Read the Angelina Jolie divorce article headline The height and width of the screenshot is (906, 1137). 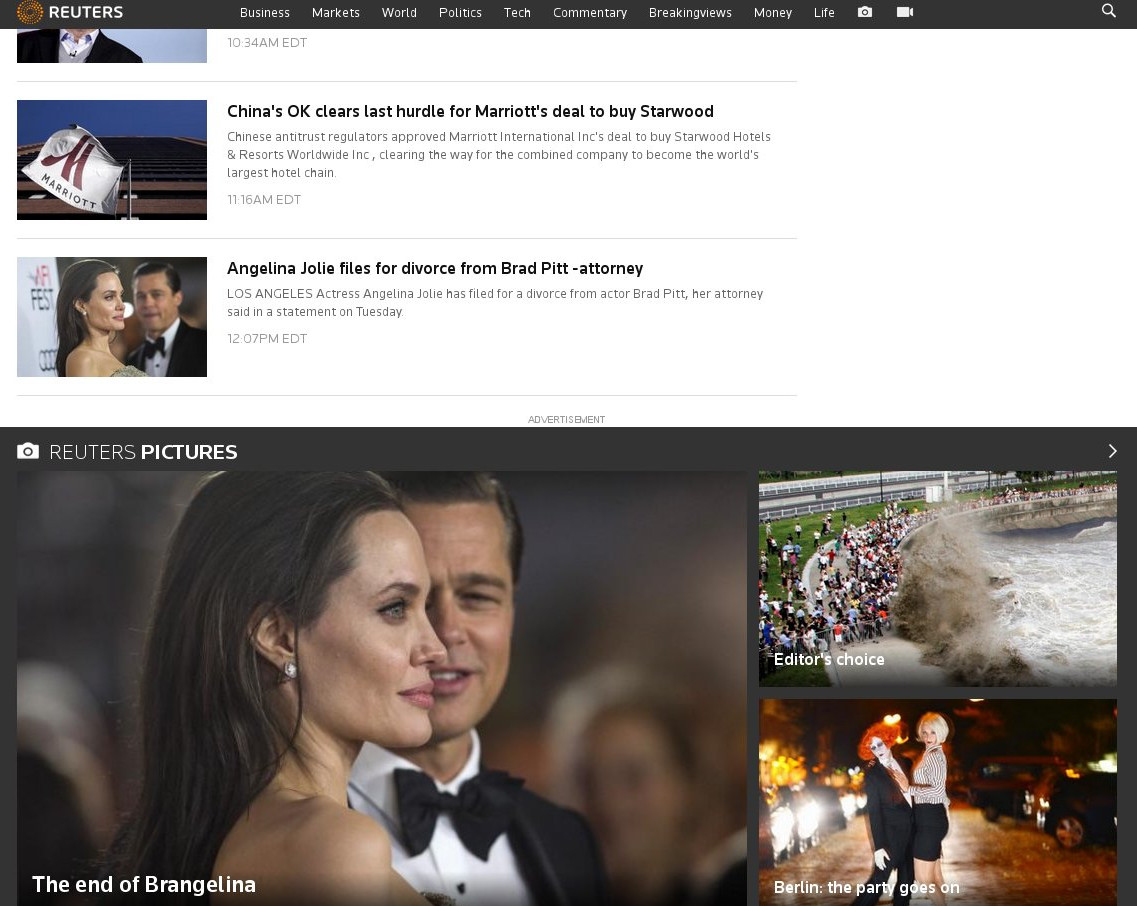point(435,268)
